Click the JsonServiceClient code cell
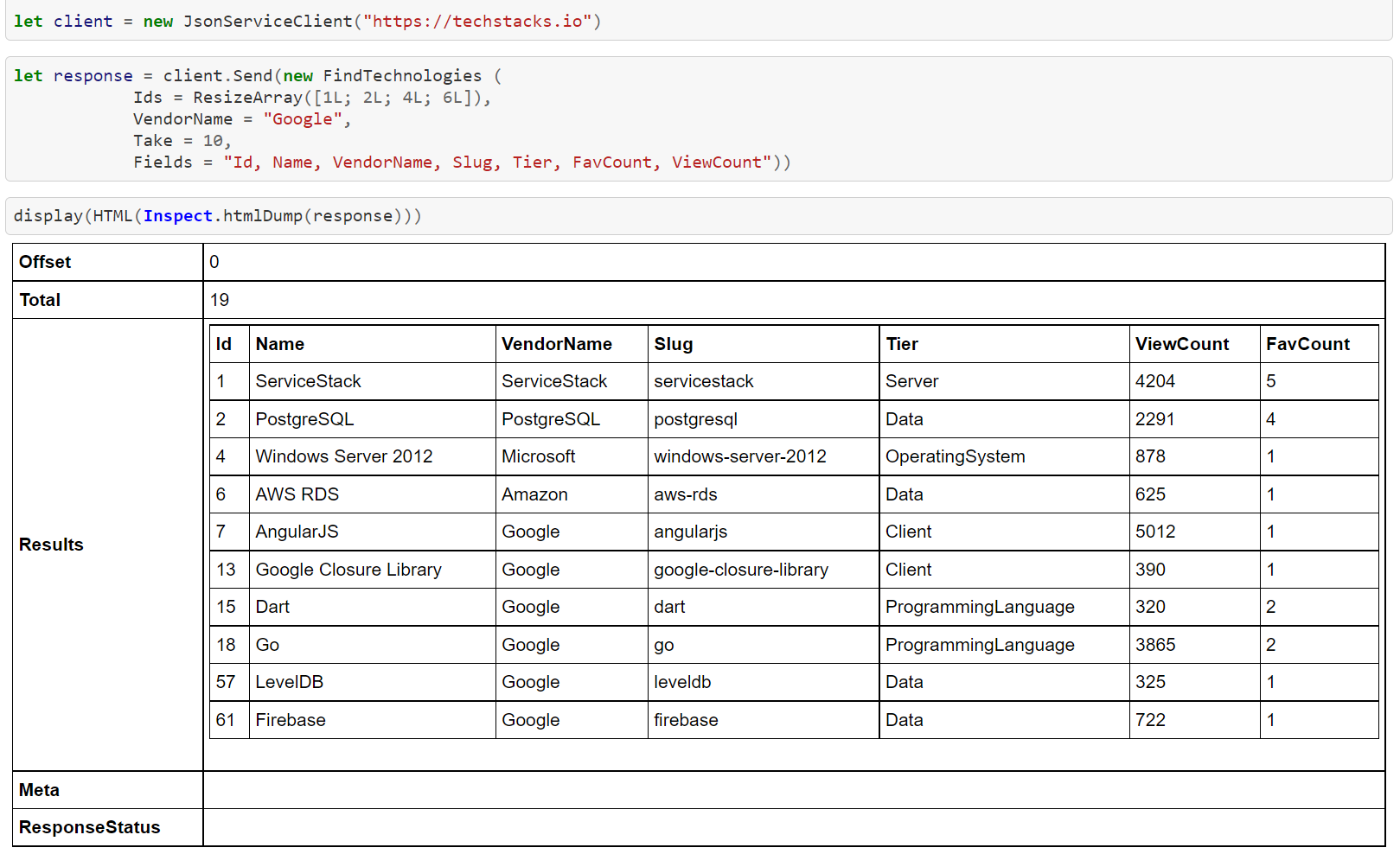The height and width of the screenshot is (854, 1400). [699, 21]
